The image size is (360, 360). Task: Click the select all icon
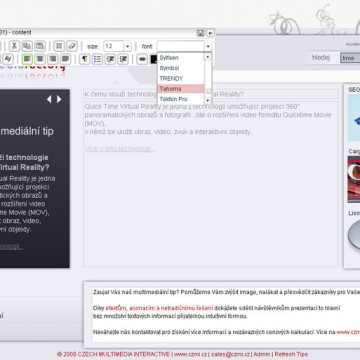59,46
